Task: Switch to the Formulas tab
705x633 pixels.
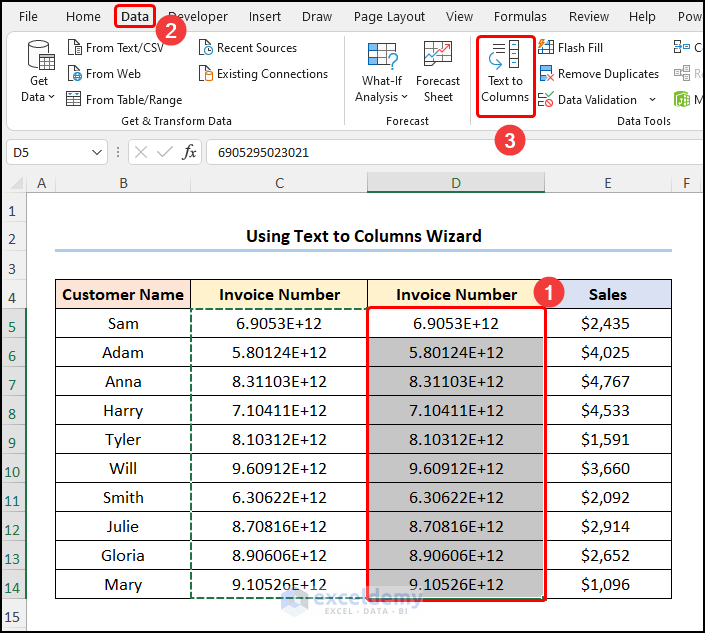Action: coord(520,17)
